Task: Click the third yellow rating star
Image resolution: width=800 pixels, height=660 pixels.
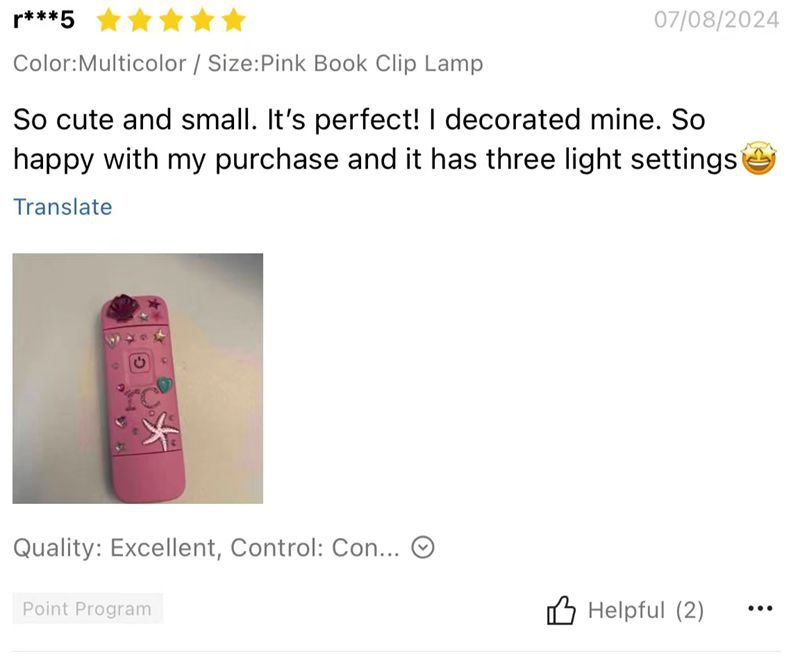Action: [x=171, y=20]
